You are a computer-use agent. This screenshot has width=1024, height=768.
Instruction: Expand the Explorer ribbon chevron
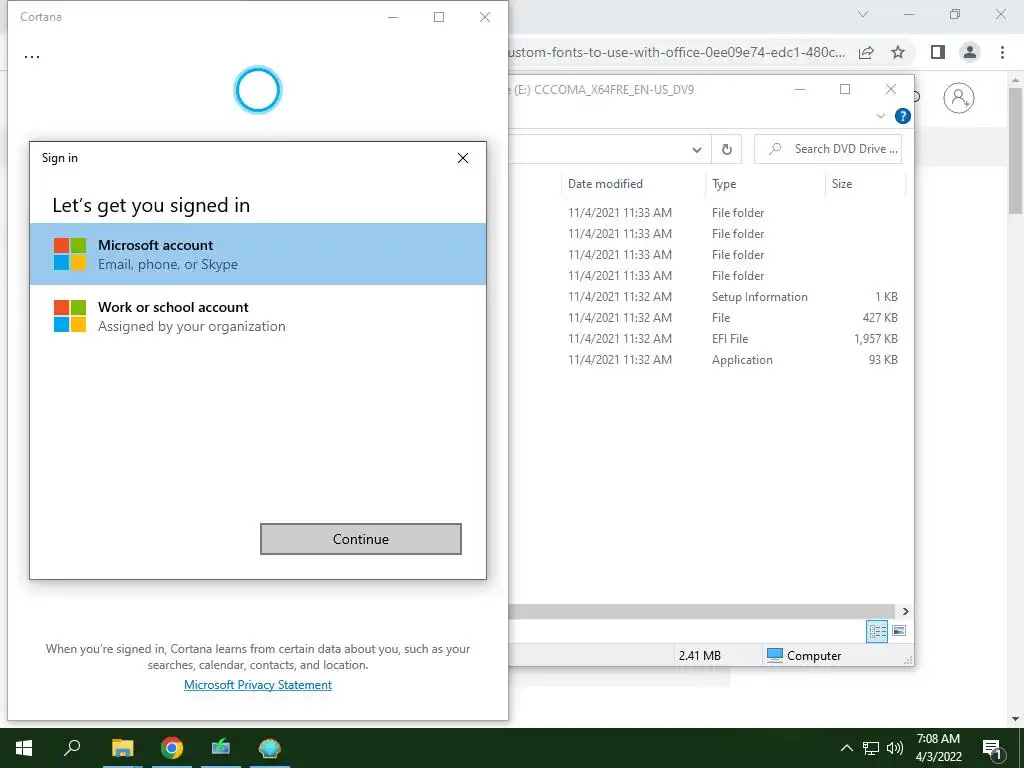(x=880, y=116)
